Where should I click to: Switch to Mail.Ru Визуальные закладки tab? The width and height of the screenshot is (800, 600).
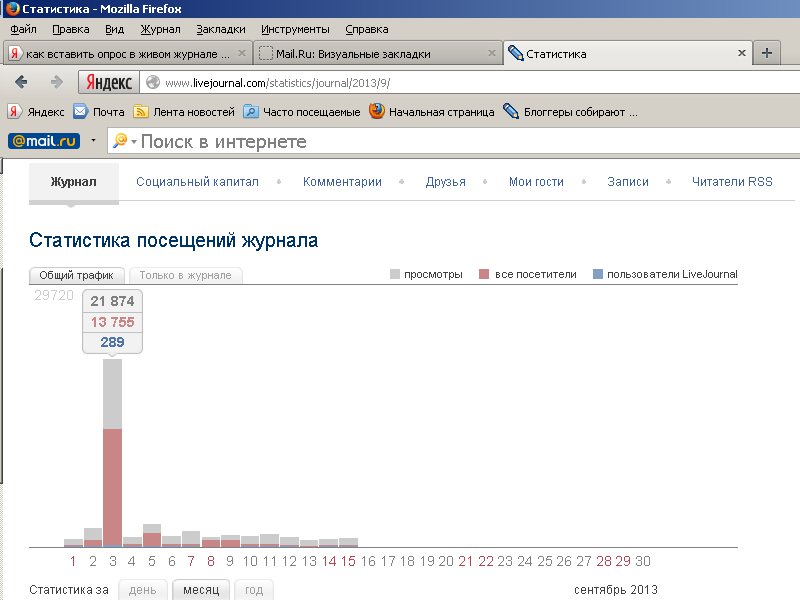click(x=376, y=53)
